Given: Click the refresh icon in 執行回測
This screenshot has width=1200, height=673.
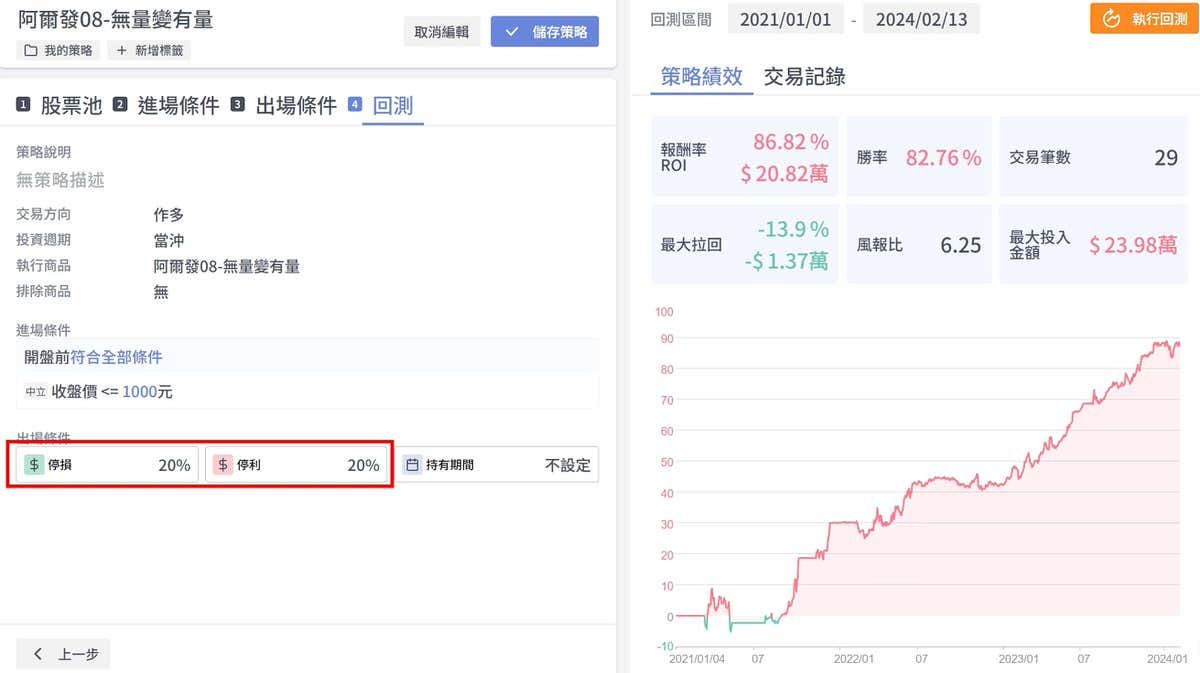Looking at the screenshot, I should point(1111,19).
